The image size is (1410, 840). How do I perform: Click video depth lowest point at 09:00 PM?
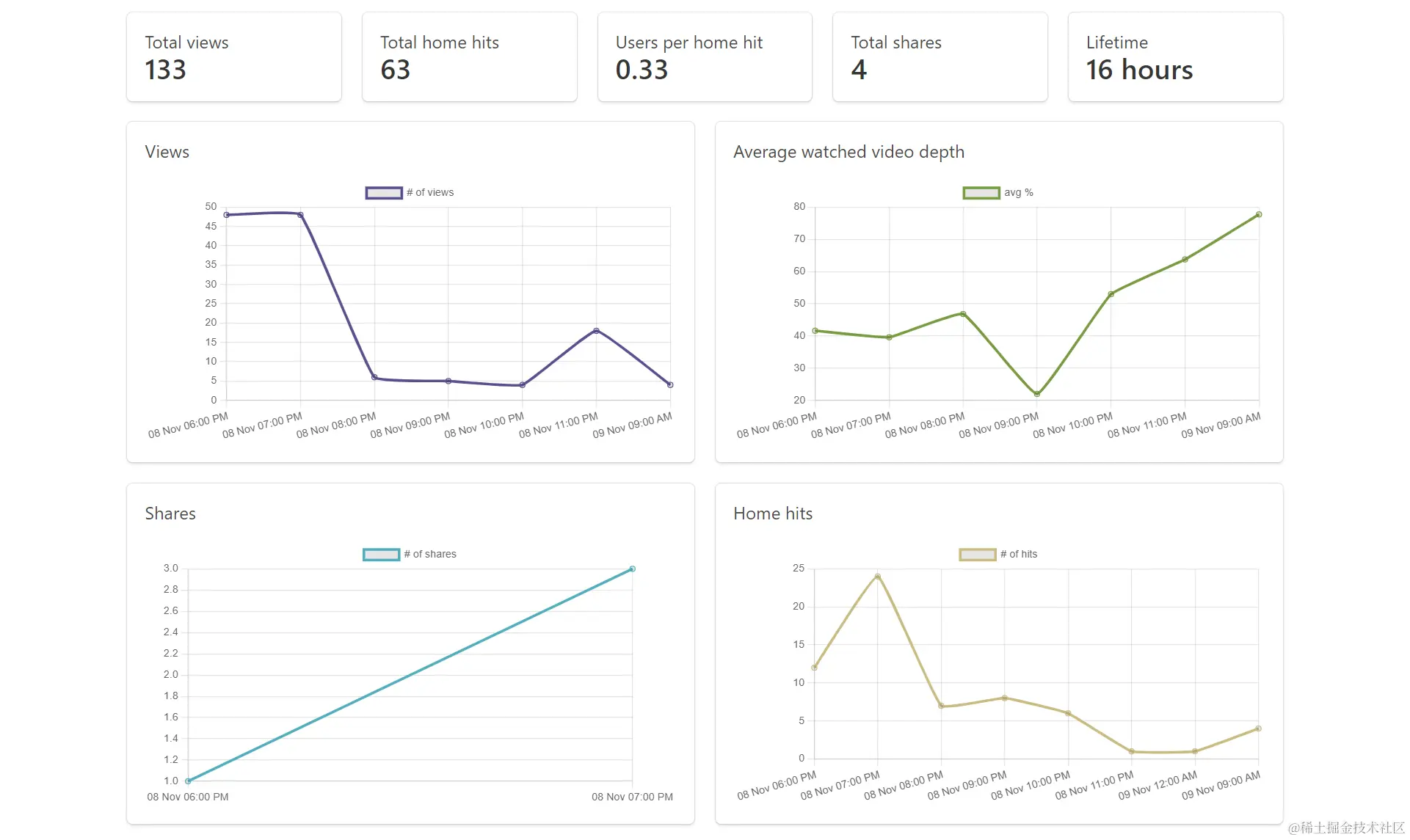click(x=1037, y=394)
